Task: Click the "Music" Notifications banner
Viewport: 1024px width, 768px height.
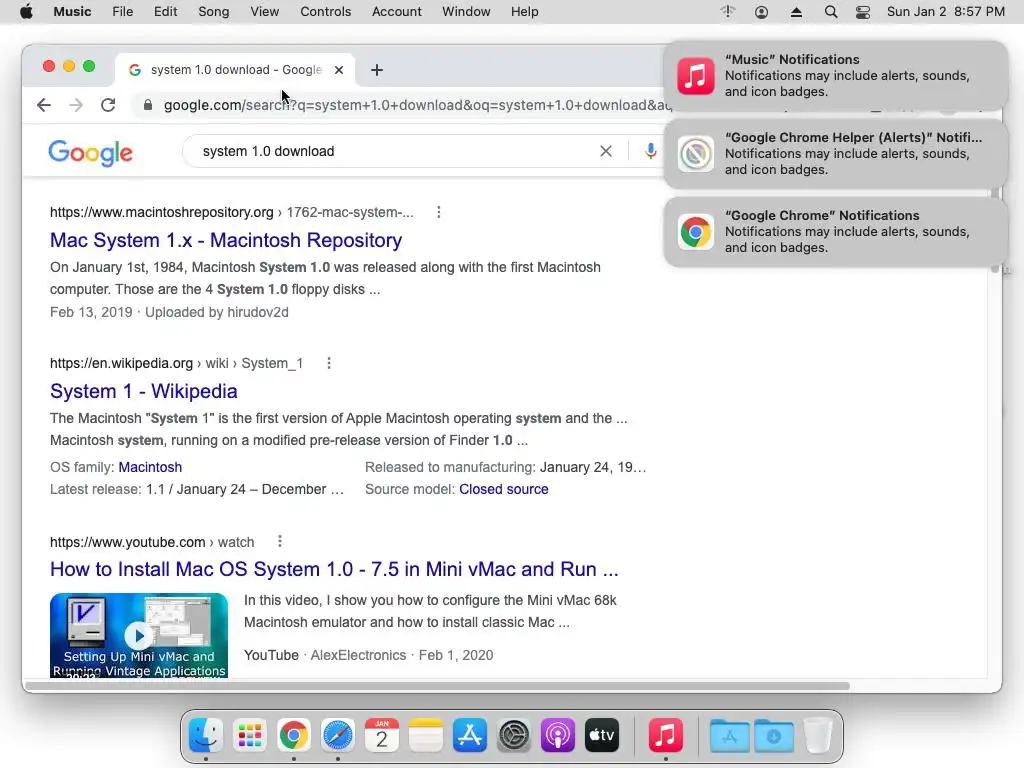Action: coord(836,76)
